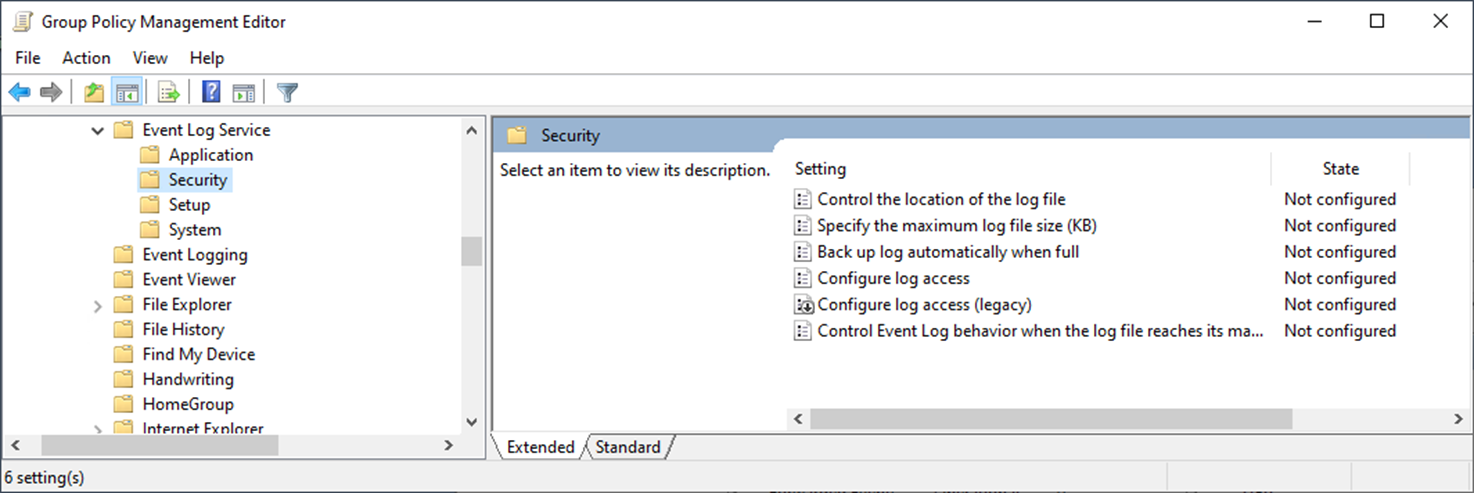
Task: Select the Application folder in the tree
Action: pos(210,155)
